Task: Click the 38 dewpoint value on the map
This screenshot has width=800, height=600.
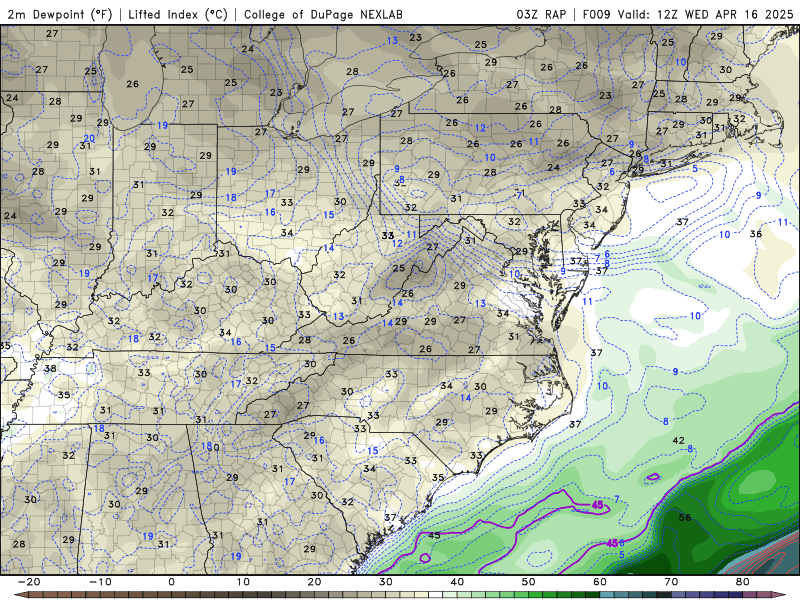Action: coord(50,368)
